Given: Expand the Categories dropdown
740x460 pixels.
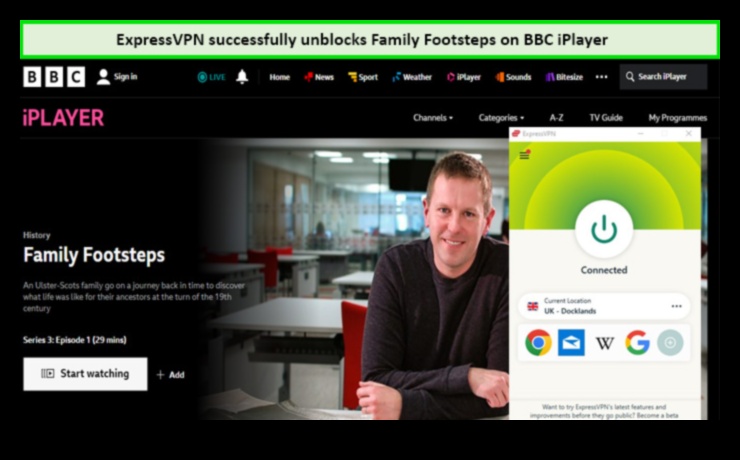Looking at the screenshot, I should coord(500,118).
